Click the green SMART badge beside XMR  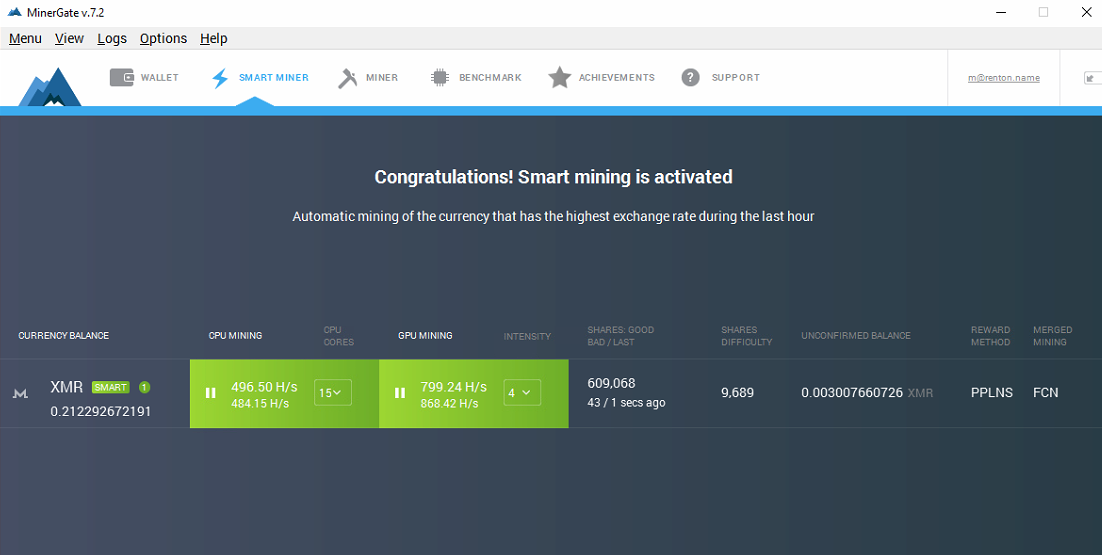[110, 387]
